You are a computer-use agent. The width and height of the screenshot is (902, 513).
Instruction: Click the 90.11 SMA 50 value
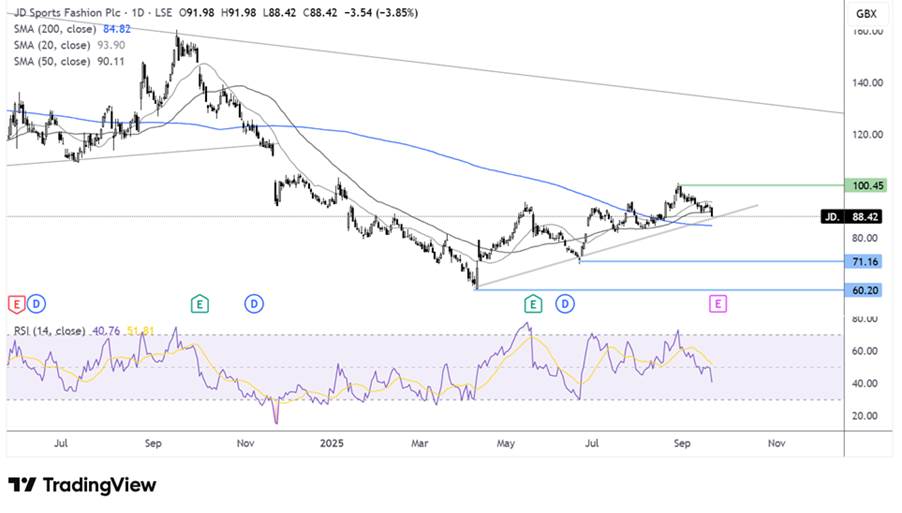(x=111, y=61)
